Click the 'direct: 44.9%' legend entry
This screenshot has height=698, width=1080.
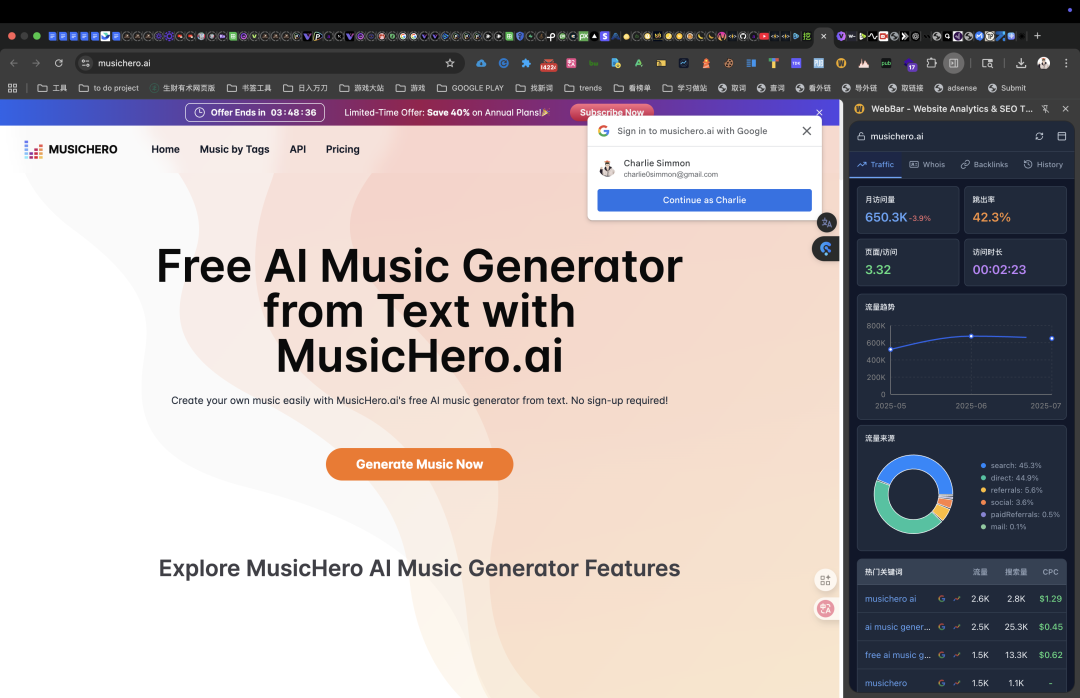click(1009, 478)
